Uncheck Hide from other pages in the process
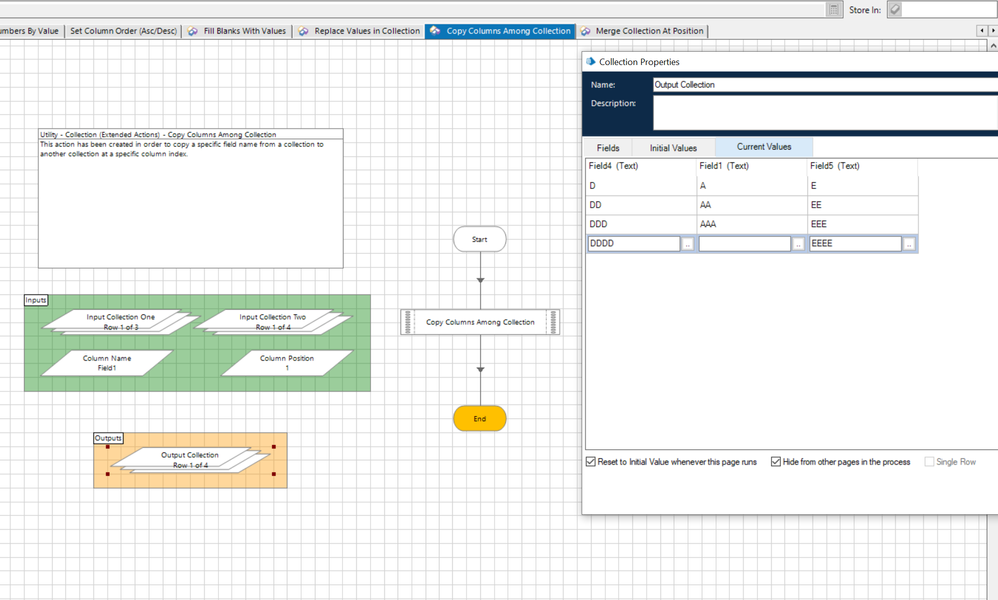 pos(776,462)
